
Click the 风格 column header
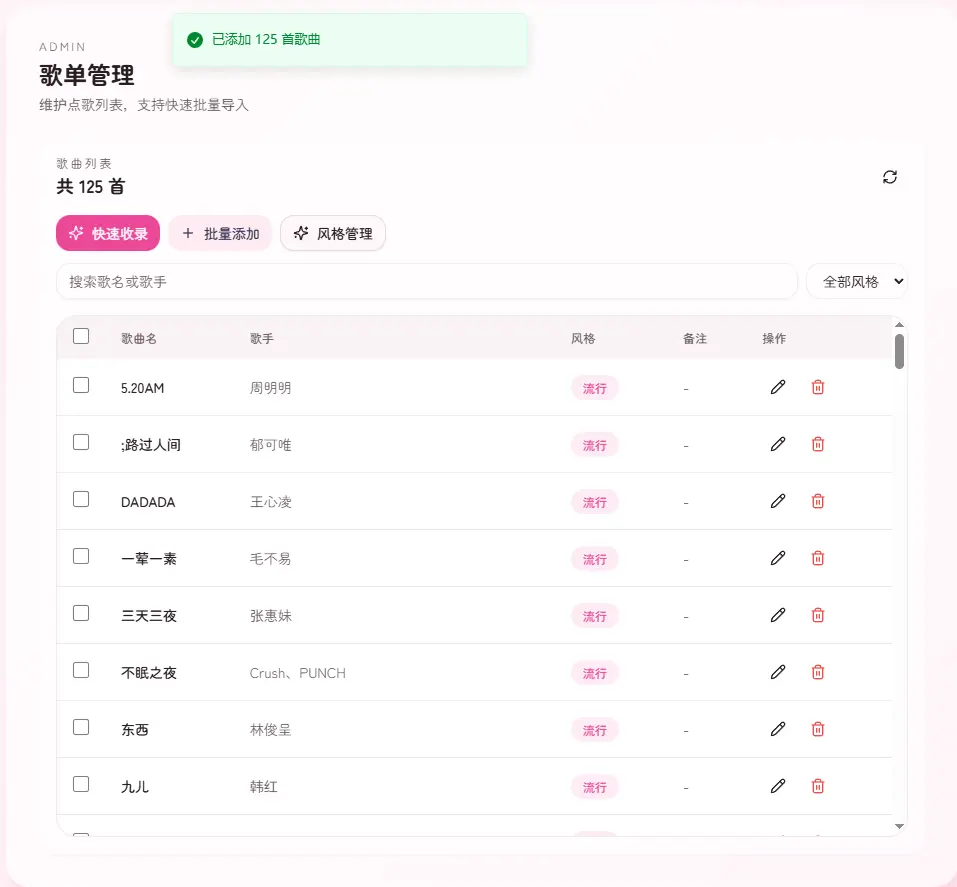[x=583, y=338]
